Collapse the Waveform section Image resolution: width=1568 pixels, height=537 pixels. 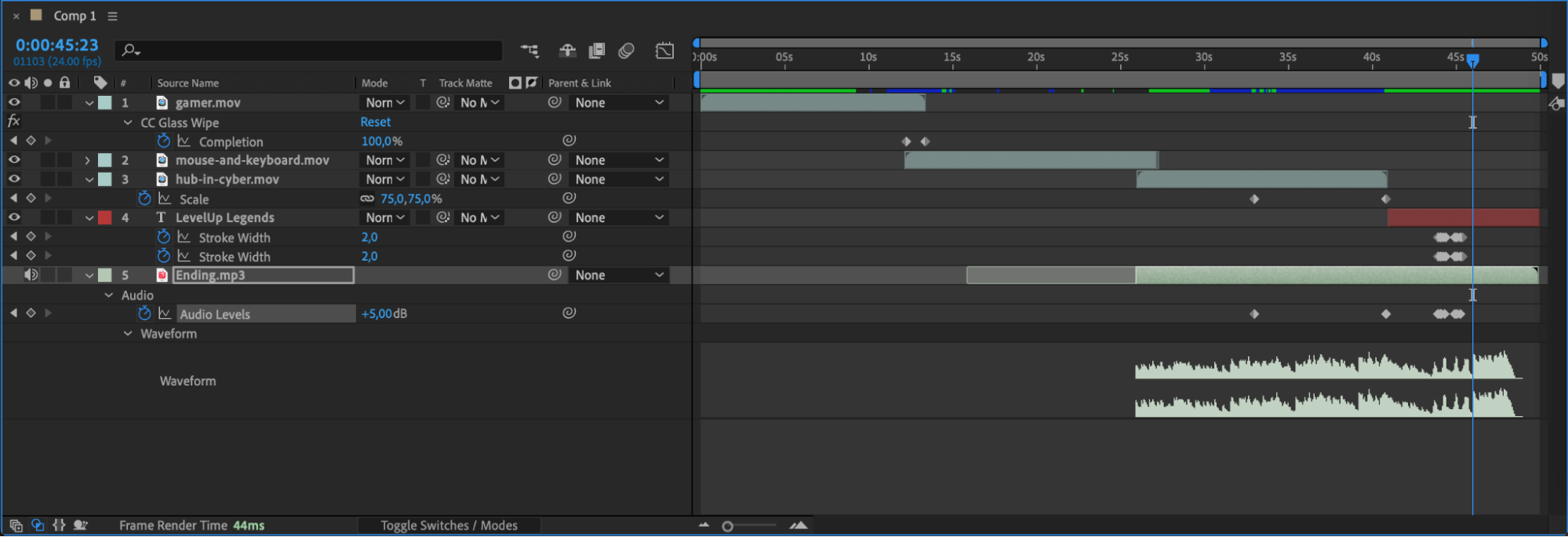[128, 334]
